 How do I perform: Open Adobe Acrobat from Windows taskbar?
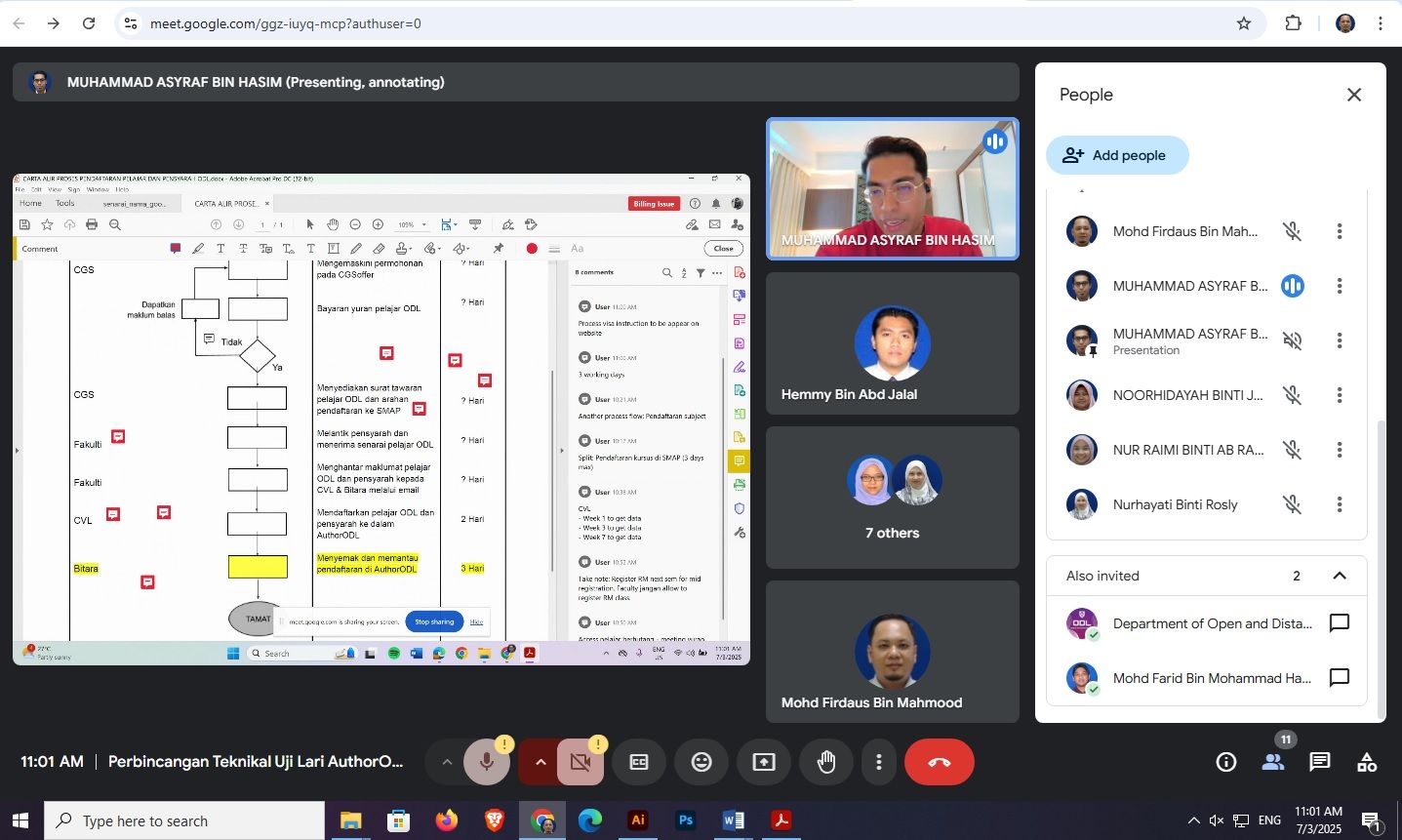pyautogui.click(x=781, y=820)
